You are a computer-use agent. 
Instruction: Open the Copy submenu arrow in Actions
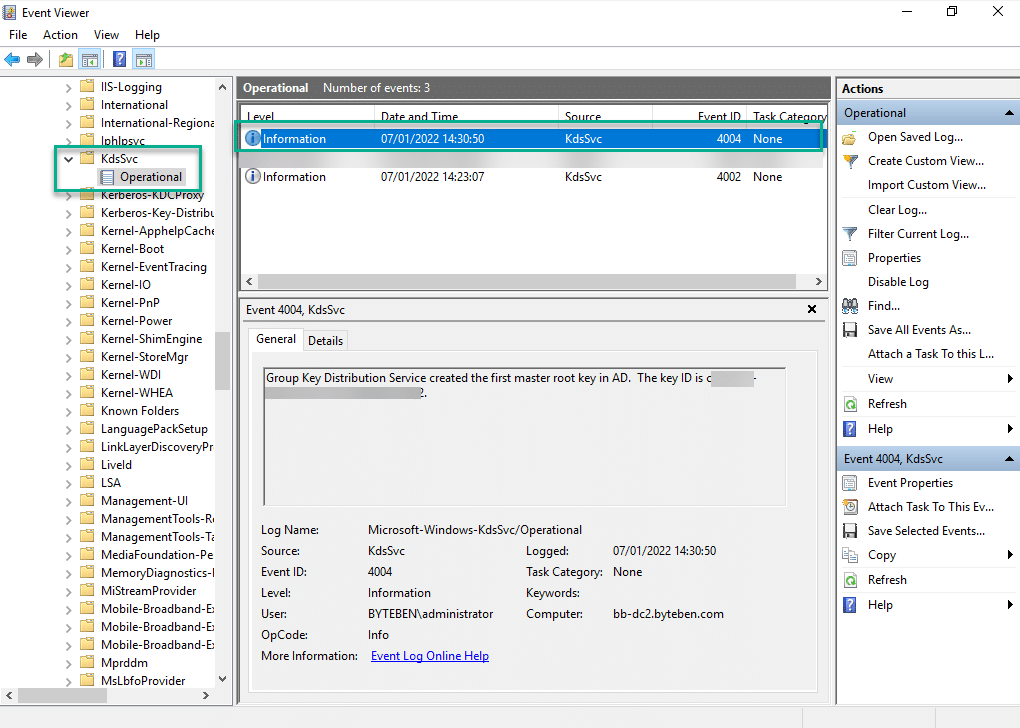1010,555
